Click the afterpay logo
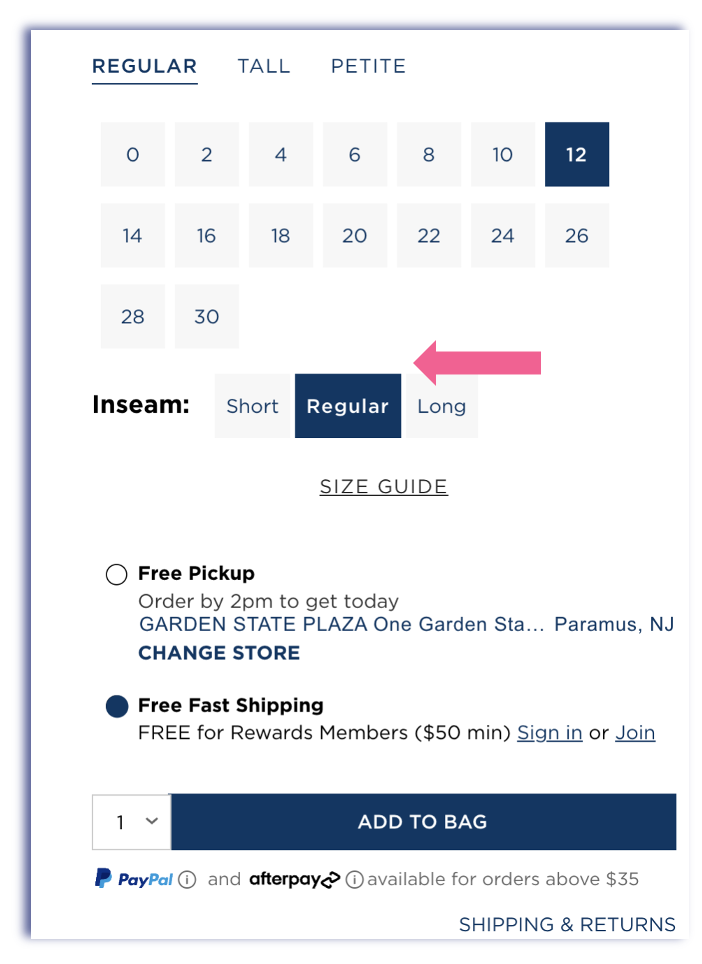This screenshot has height=964, width=702. click(x=294, y=880)
